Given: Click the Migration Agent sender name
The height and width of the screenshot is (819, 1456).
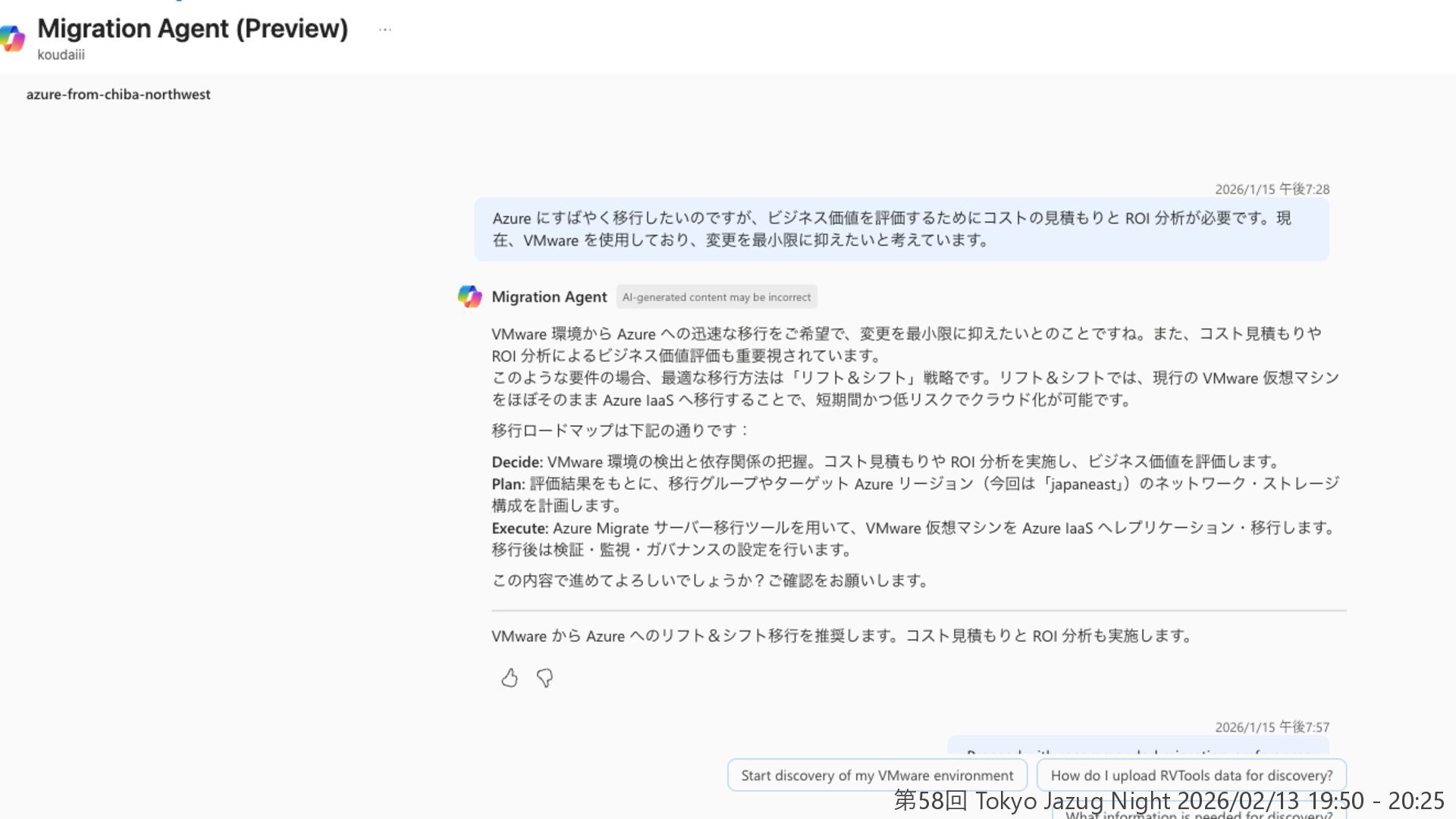Looking at the screenshot, I should 549,297.
